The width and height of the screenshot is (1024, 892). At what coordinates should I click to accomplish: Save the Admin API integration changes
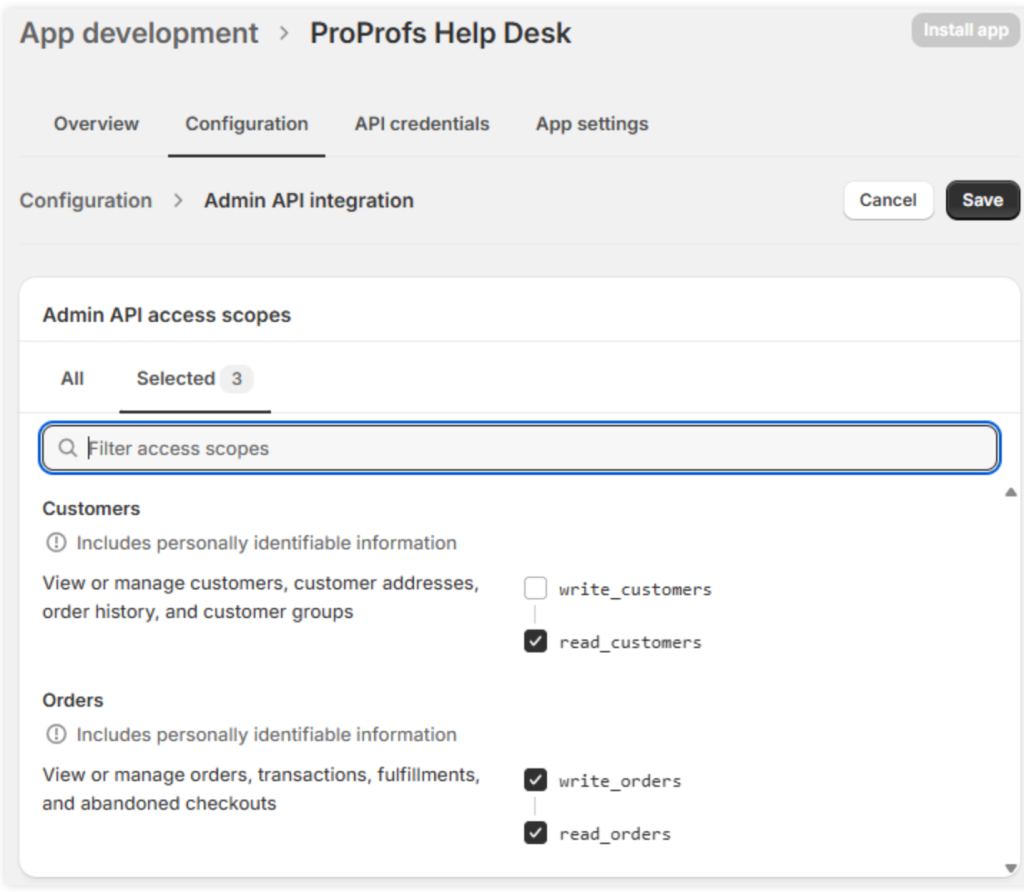tap(982, 200)
